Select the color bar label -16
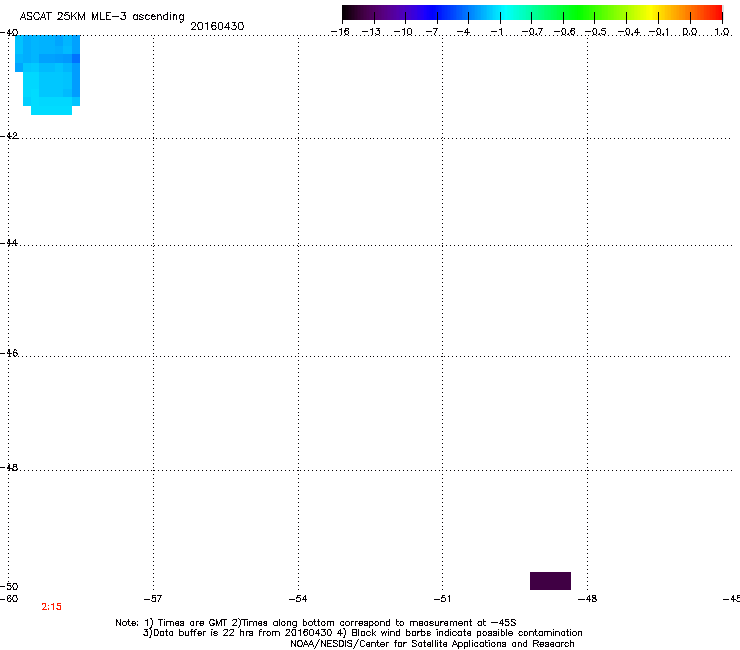 tap(340, 32)
